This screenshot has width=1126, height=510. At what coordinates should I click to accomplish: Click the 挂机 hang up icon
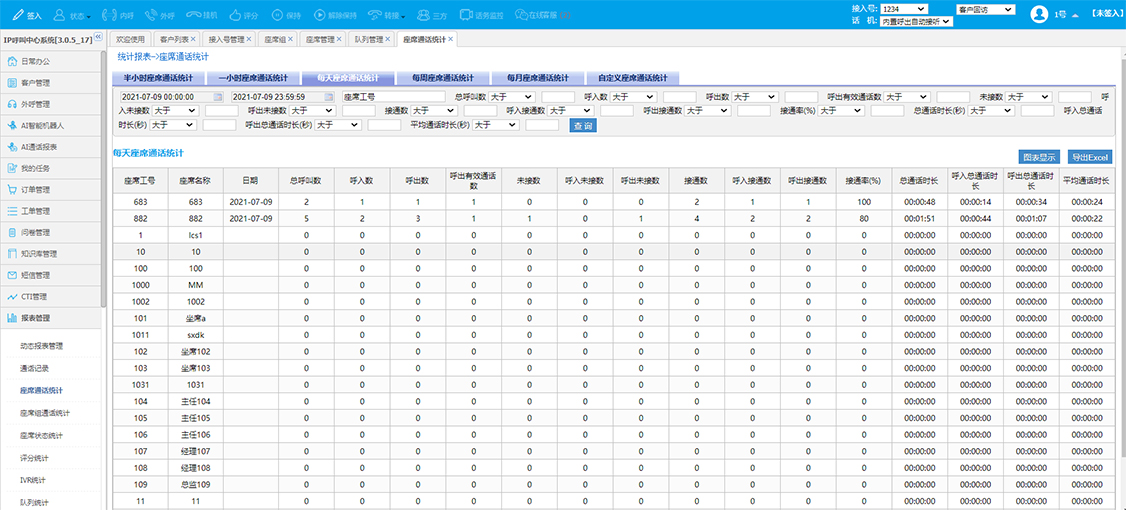[195, 15]
